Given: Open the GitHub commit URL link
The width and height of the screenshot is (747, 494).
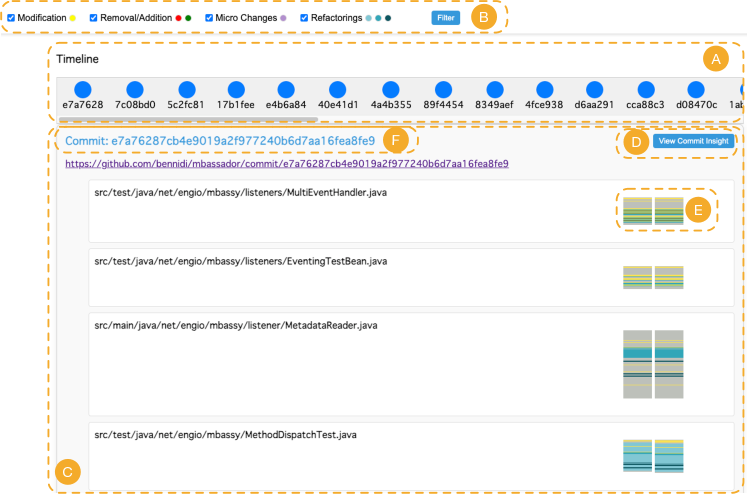Looking at the screenshot, I should tap(287, 163).
